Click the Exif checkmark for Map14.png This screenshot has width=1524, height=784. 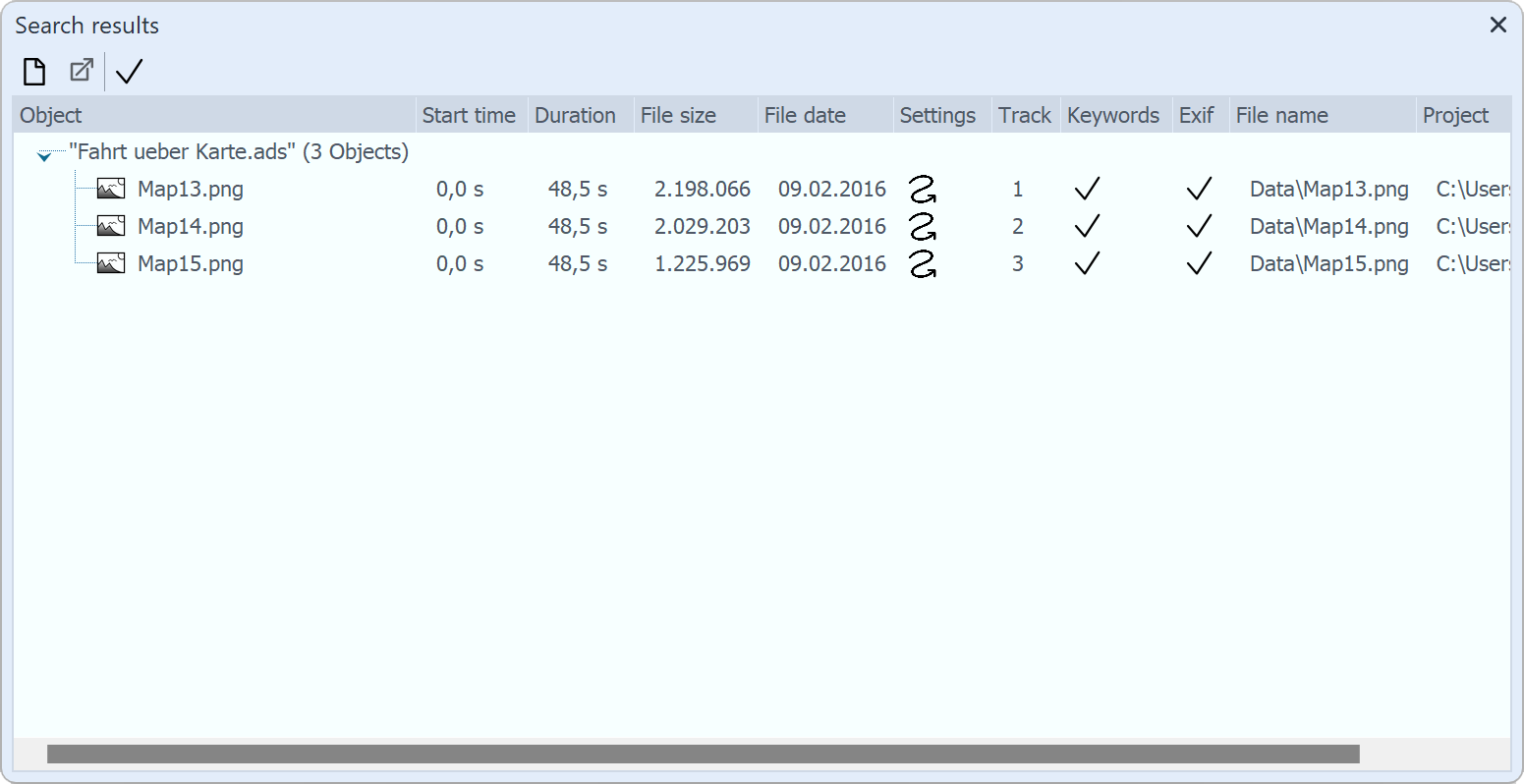1199,227
